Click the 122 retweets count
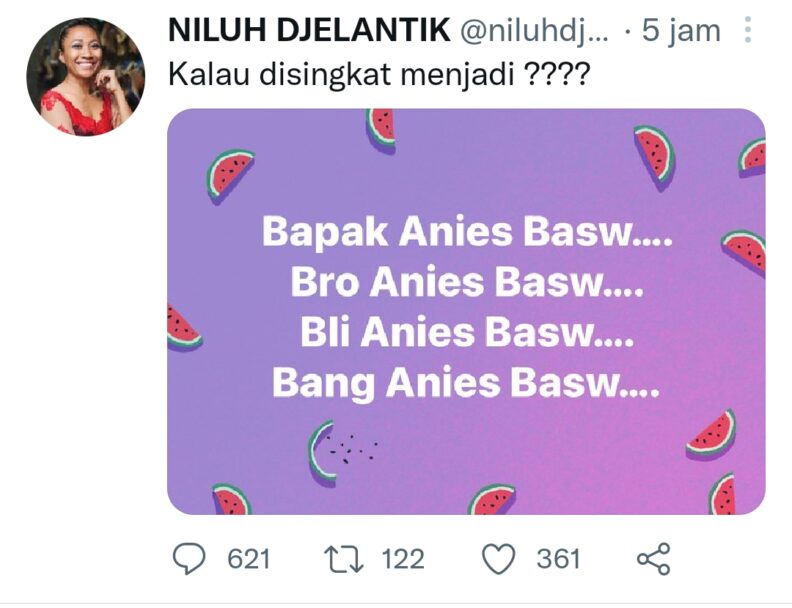The image size is (792, 608). click(x=403, y=560)
